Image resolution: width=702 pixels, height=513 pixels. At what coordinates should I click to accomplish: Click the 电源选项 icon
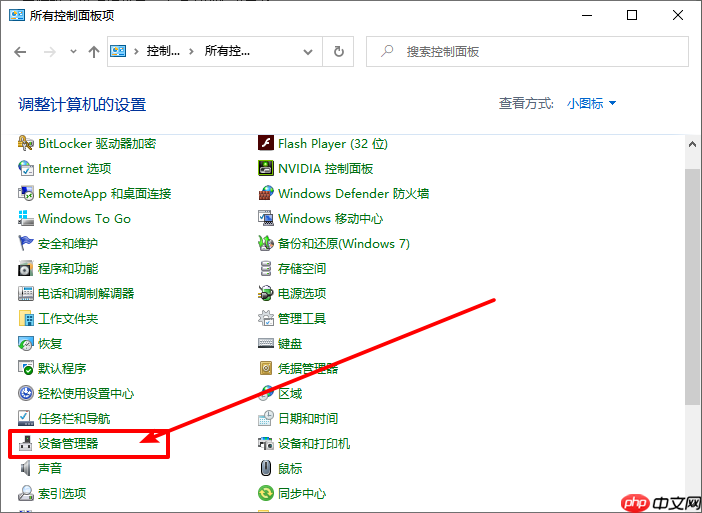click(x=266, y=294)
